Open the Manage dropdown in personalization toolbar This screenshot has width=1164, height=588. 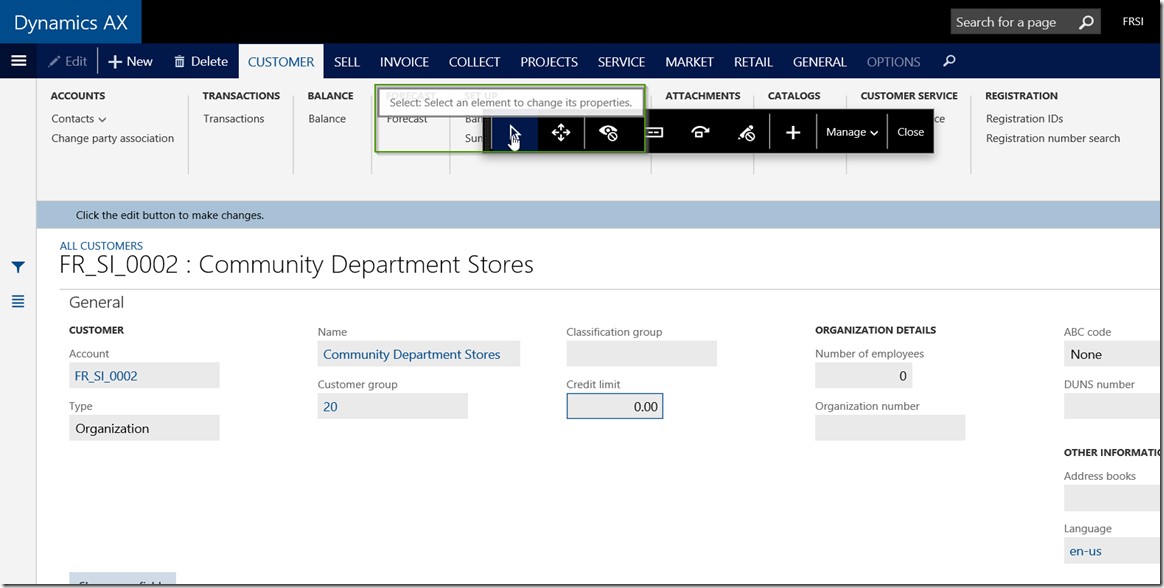pyautogui.click(x=852, y=133)
